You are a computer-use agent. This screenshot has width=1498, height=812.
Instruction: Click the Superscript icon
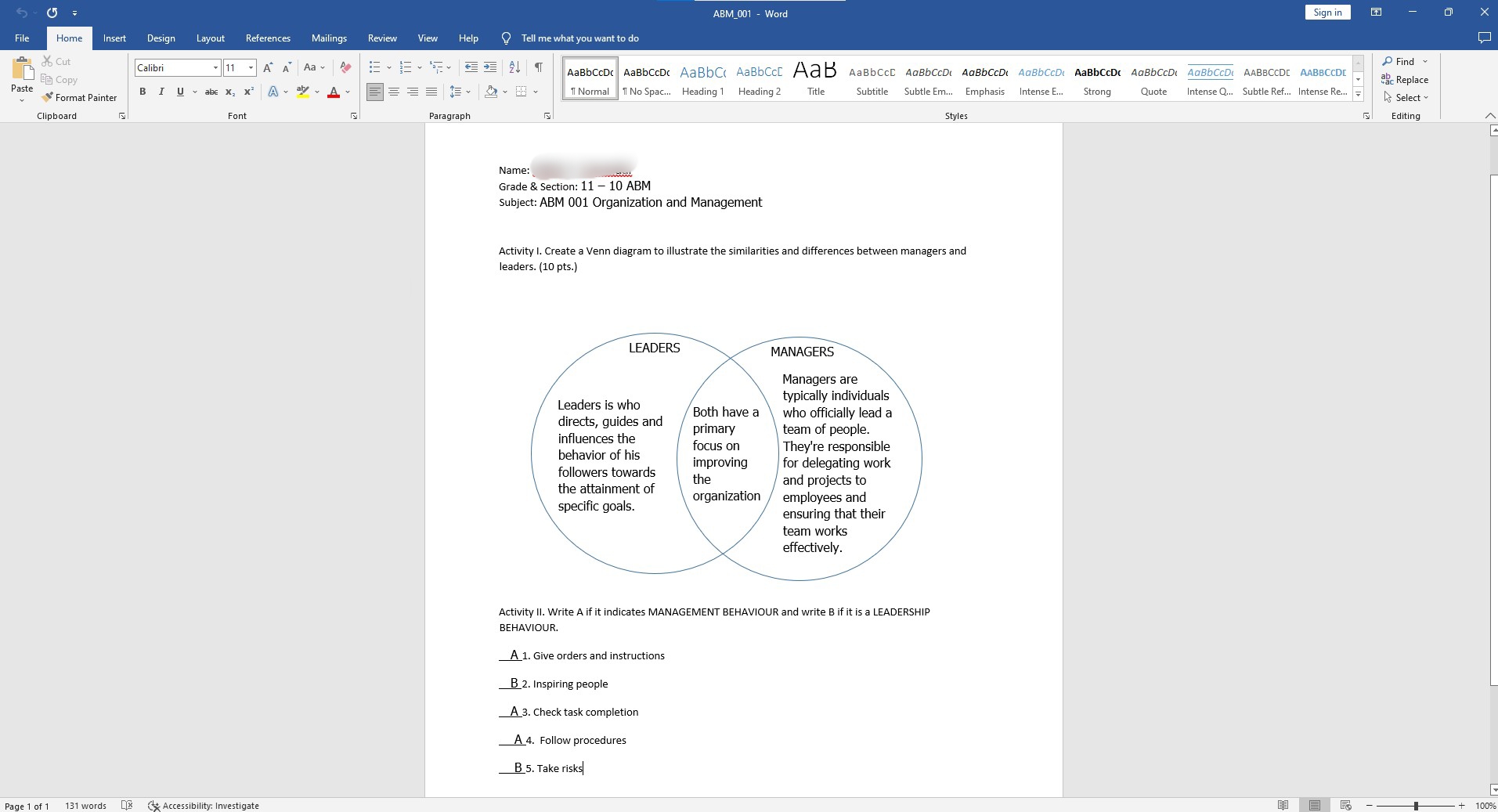248,92
